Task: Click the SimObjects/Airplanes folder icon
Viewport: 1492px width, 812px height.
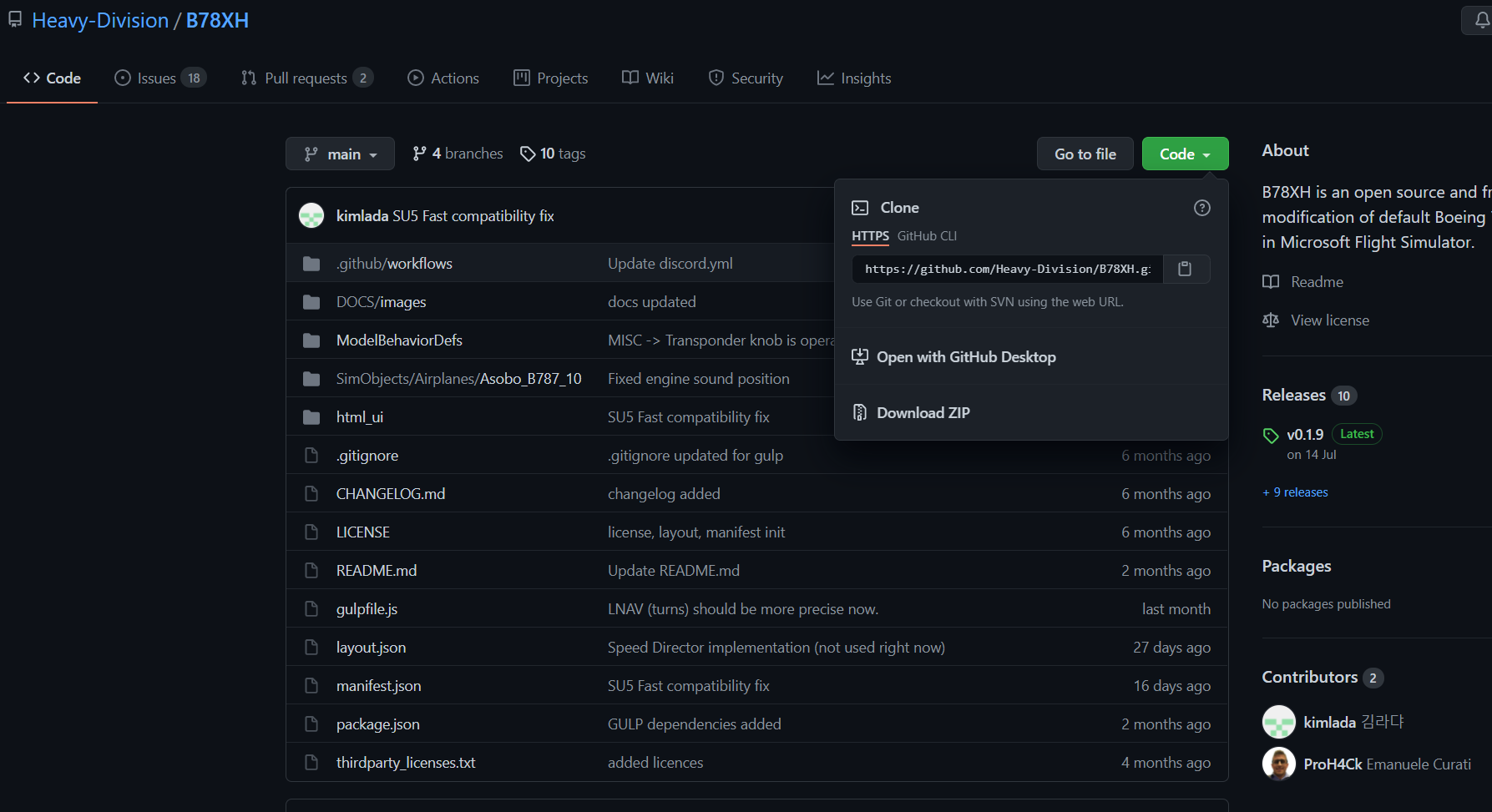Action: coord(311,379)
